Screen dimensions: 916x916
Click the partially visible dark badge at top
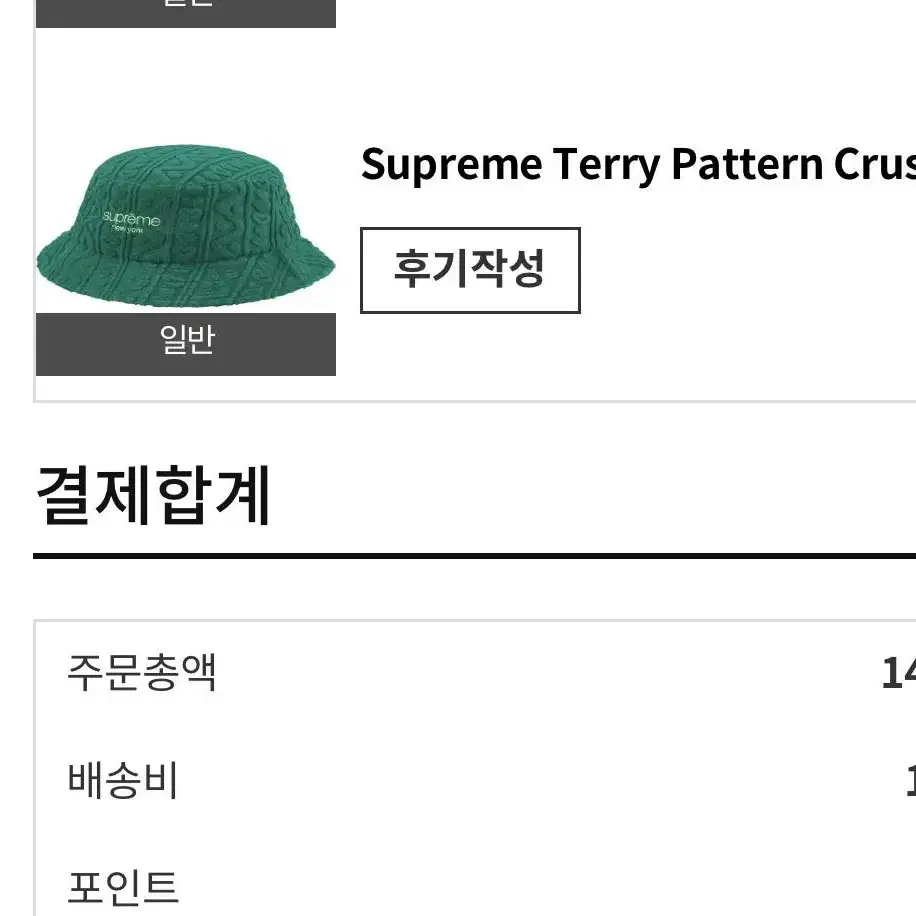pyautogui.click(x=186, y=13)
